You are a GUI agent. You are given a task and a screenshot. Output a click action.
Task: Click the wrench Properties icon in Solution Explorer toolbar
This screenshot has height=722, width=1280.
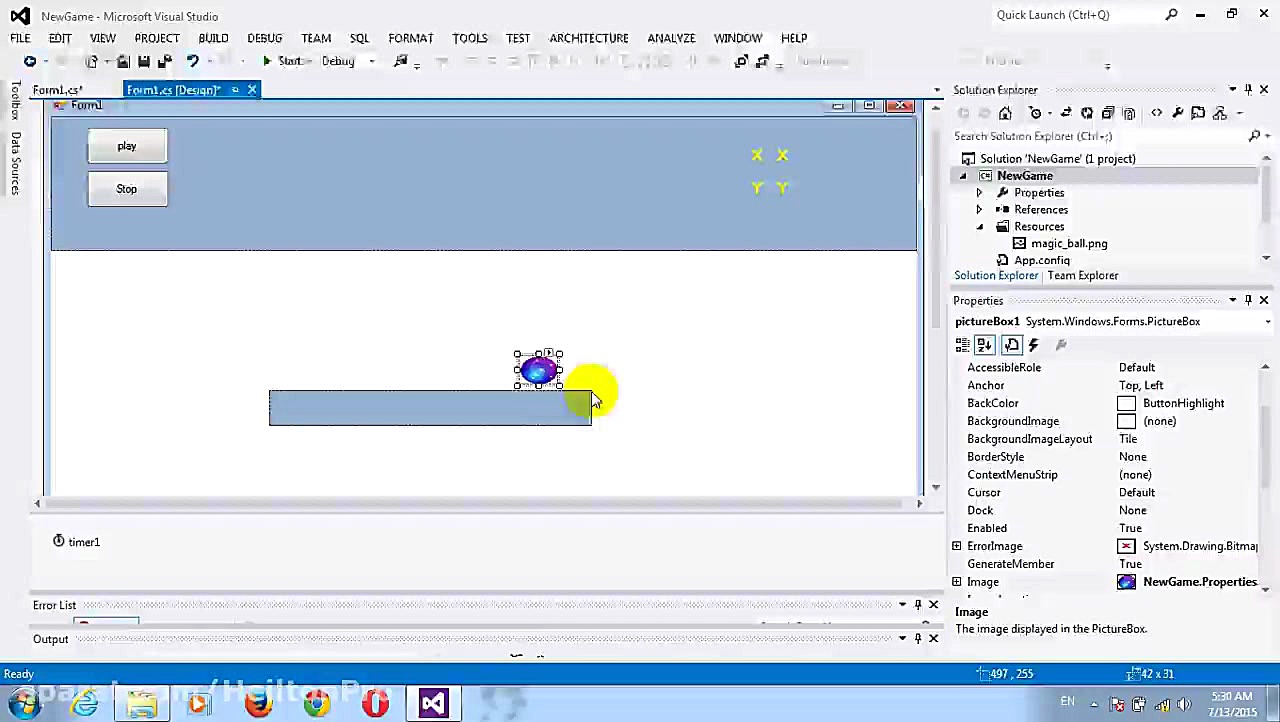tap(1178, 113)
